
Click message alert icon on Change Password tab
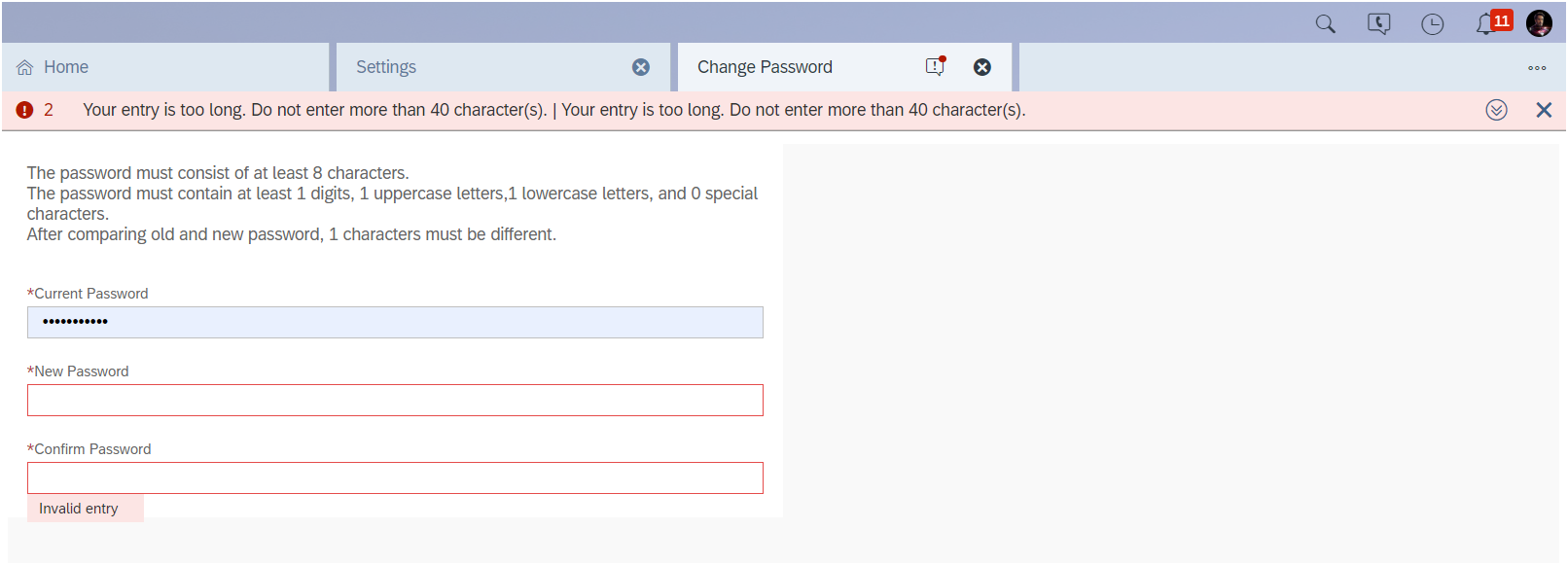(x=936, y=66)
